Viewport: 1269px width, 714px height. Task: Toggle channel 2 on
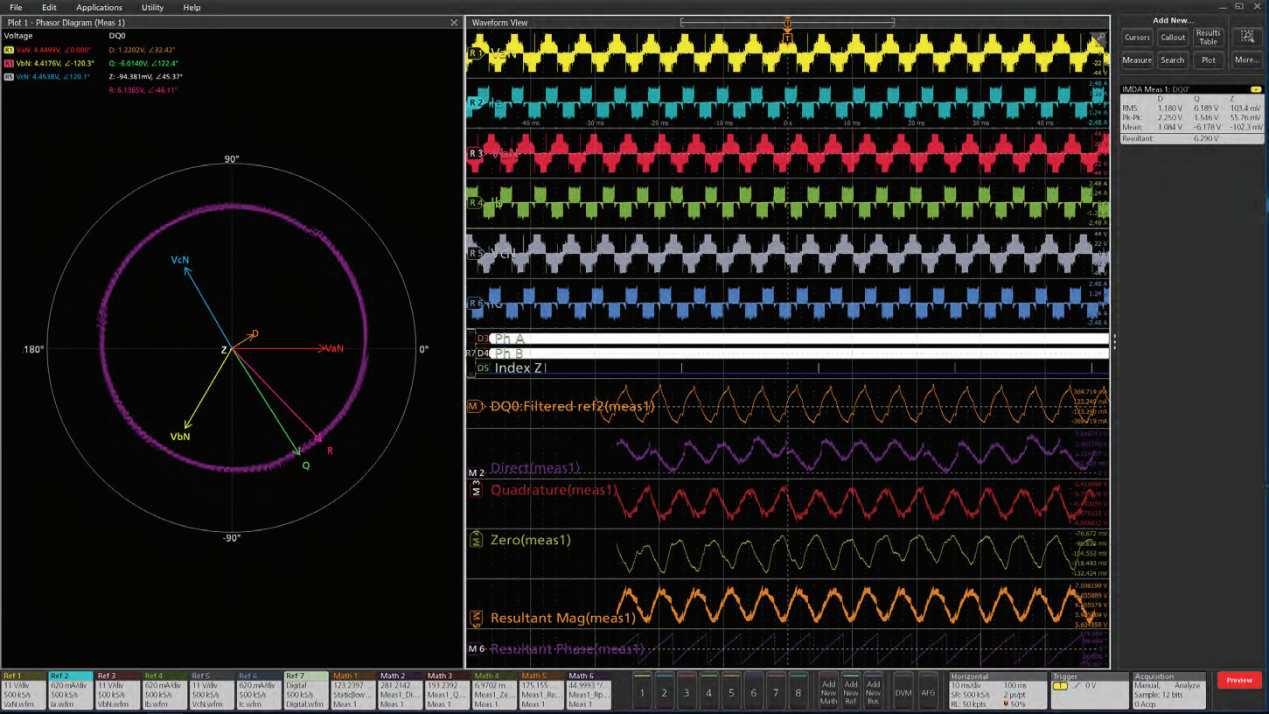pyautogui.click(x=664, y=690)
